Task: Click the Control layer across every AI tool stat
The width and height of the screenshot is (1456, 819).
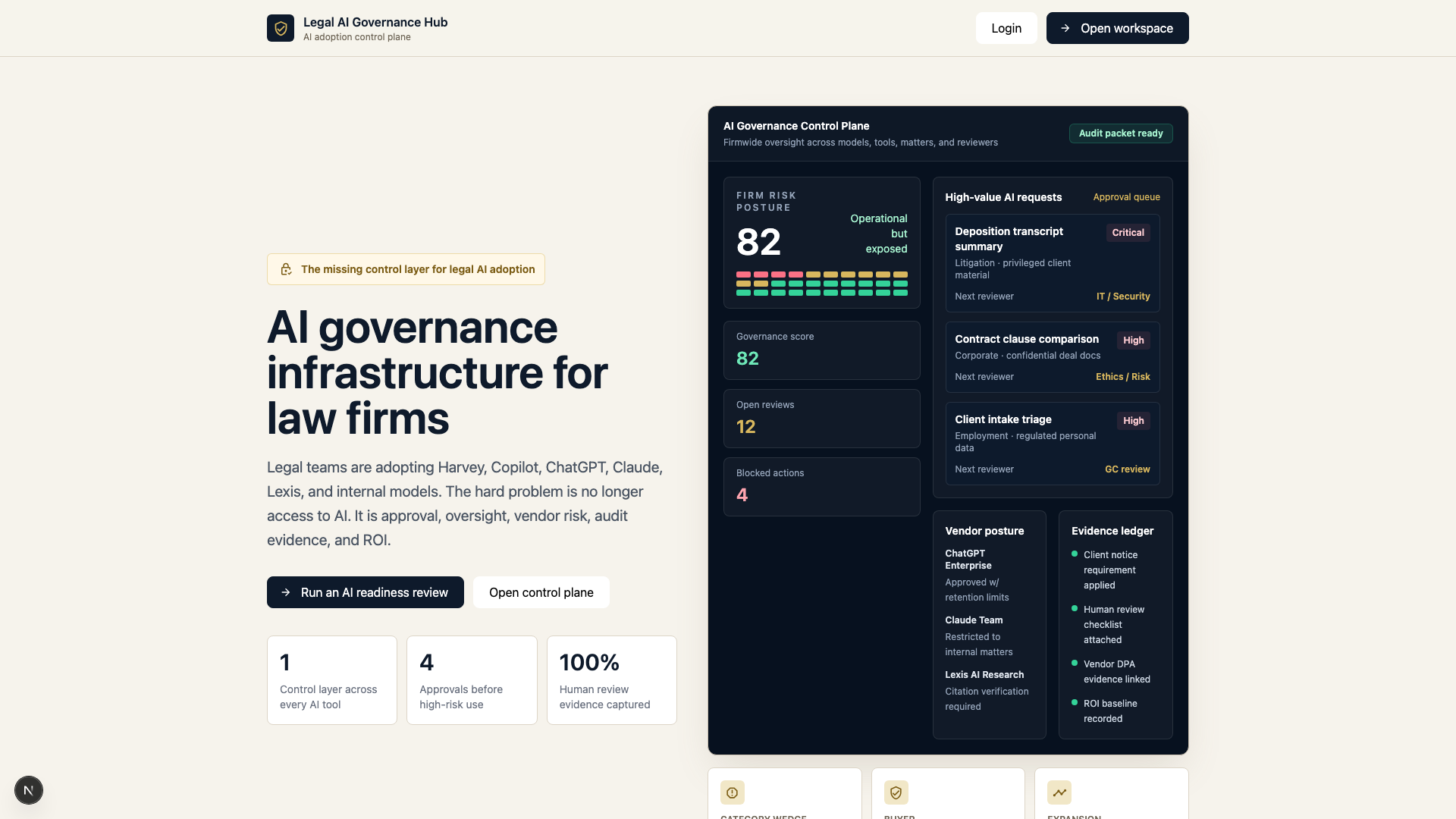Action: pos(332,680)
